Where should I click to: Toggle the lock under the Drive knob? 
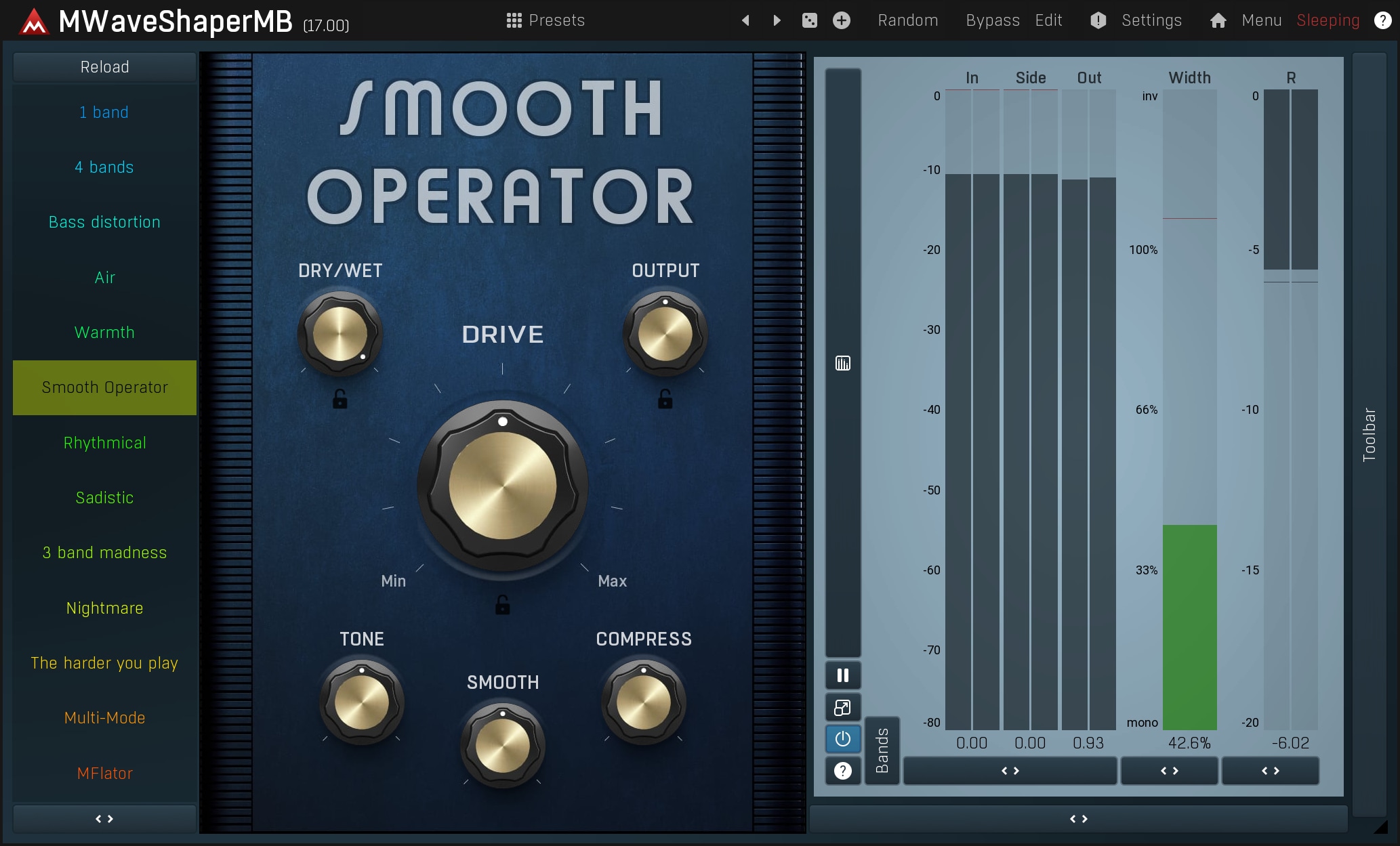point(502,605)
